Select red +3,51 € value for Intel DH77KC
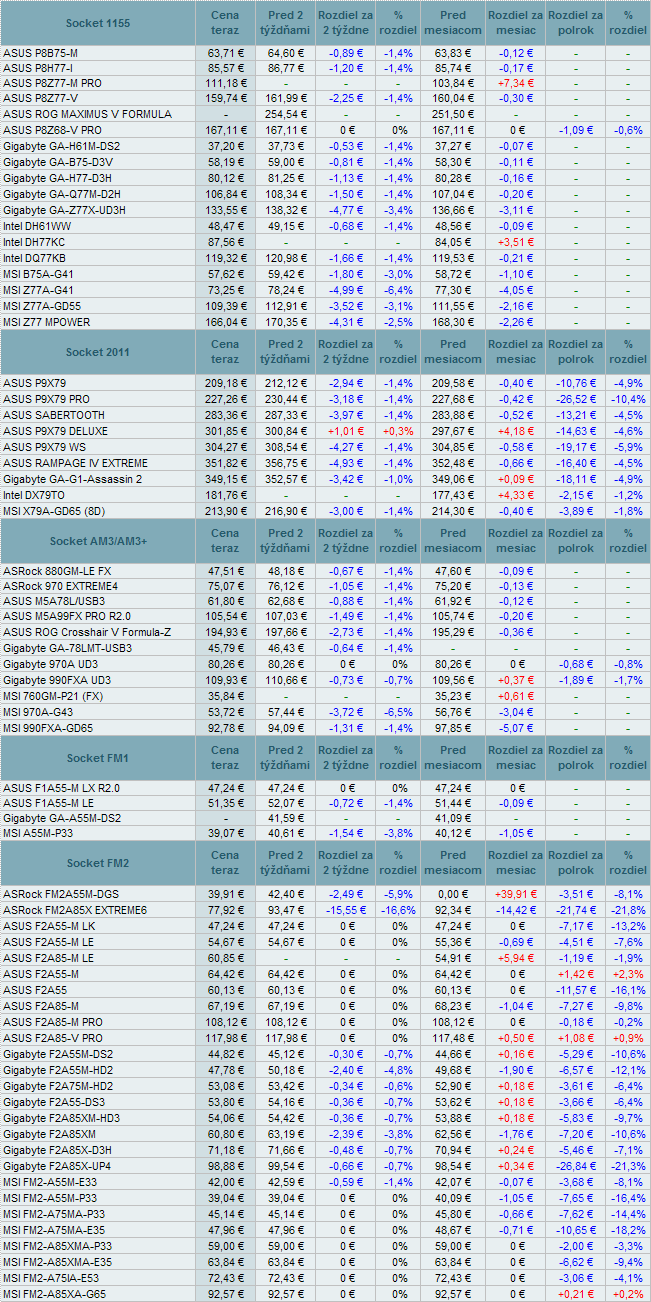The width and height of the screenshot is (651, 1302). [515, 242]
